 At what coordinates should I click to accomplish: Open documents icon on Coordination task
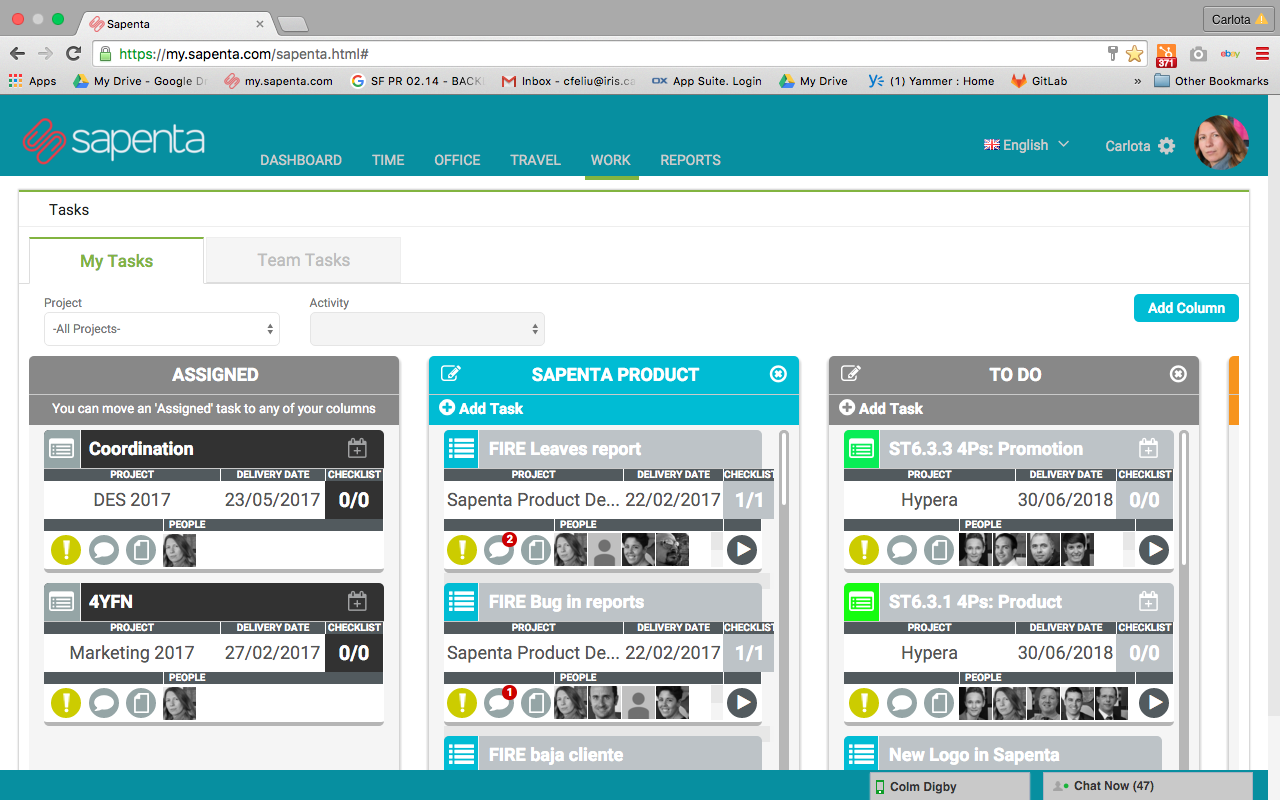point(141,550)
